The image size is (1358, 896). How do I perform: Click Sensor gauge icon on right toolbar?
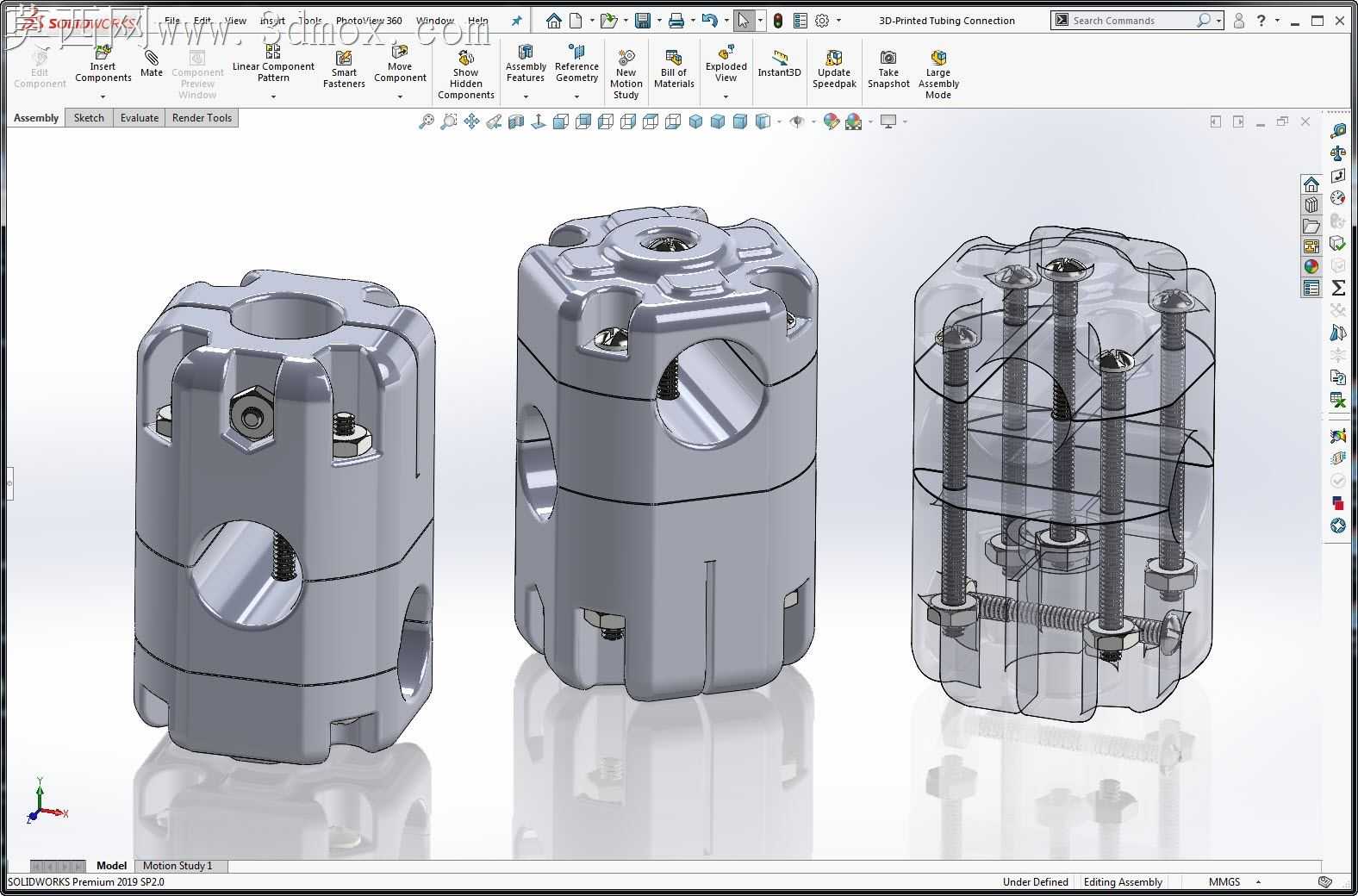point(1338,198)
